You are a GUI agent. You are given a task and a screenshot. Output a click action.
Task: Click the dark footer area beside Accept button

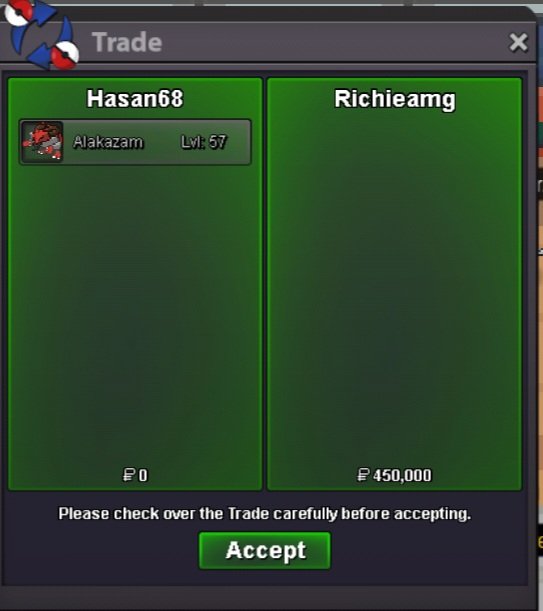click(429, 551)
